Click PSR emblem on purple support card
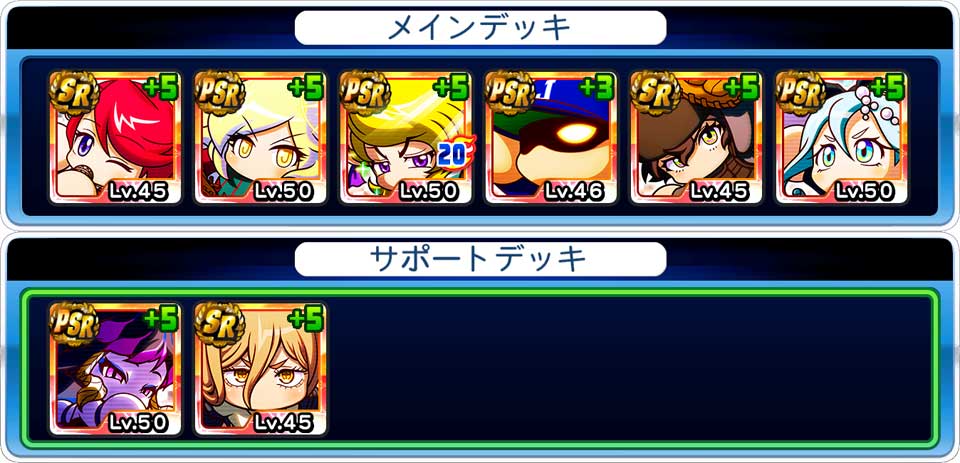This screenshot has height=463, width=960. (x=74, y=324)
